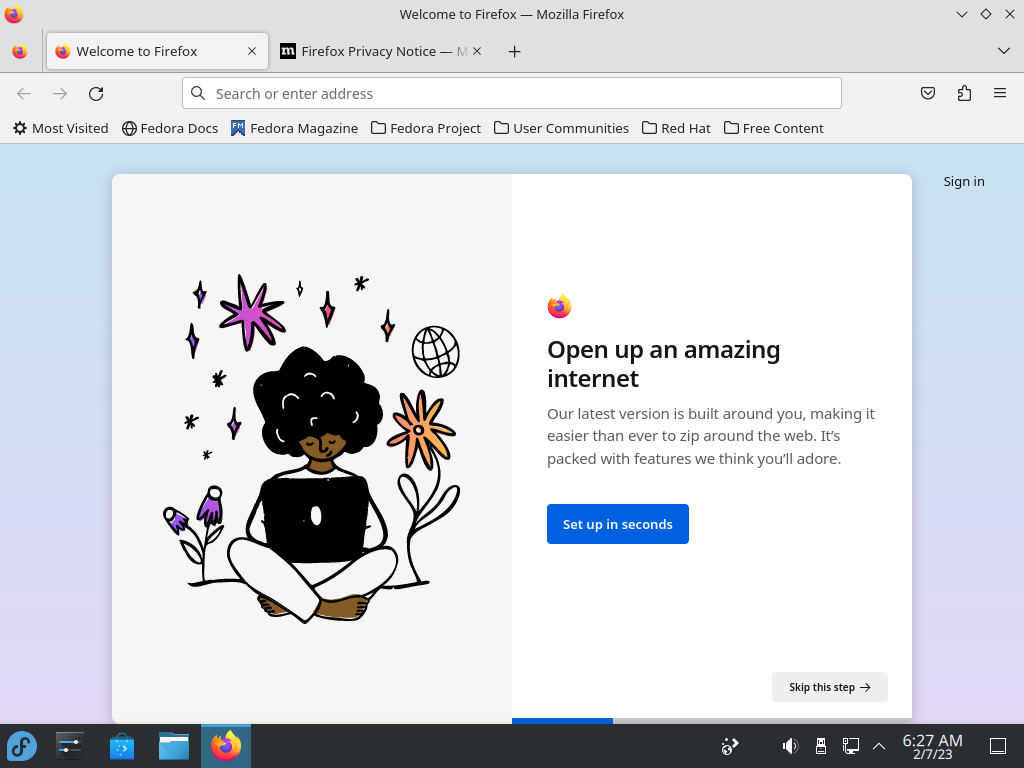Open Most Visited bookmarks
Screen dimensions: 1024x768
tap(61, 128)
